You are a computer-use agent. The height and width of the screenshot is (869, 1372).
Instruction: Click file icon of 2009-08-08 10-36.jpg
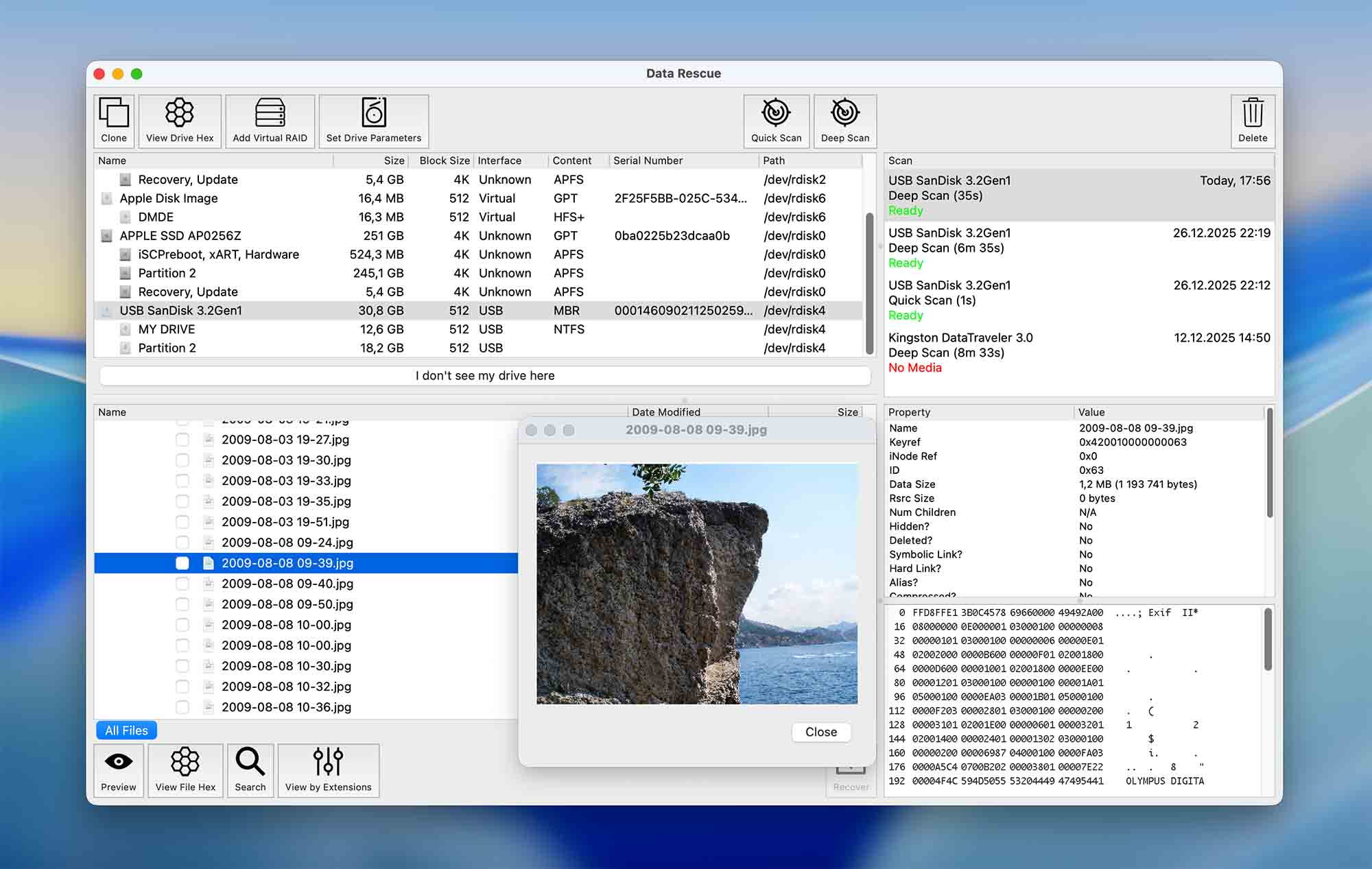pos(209,707)
